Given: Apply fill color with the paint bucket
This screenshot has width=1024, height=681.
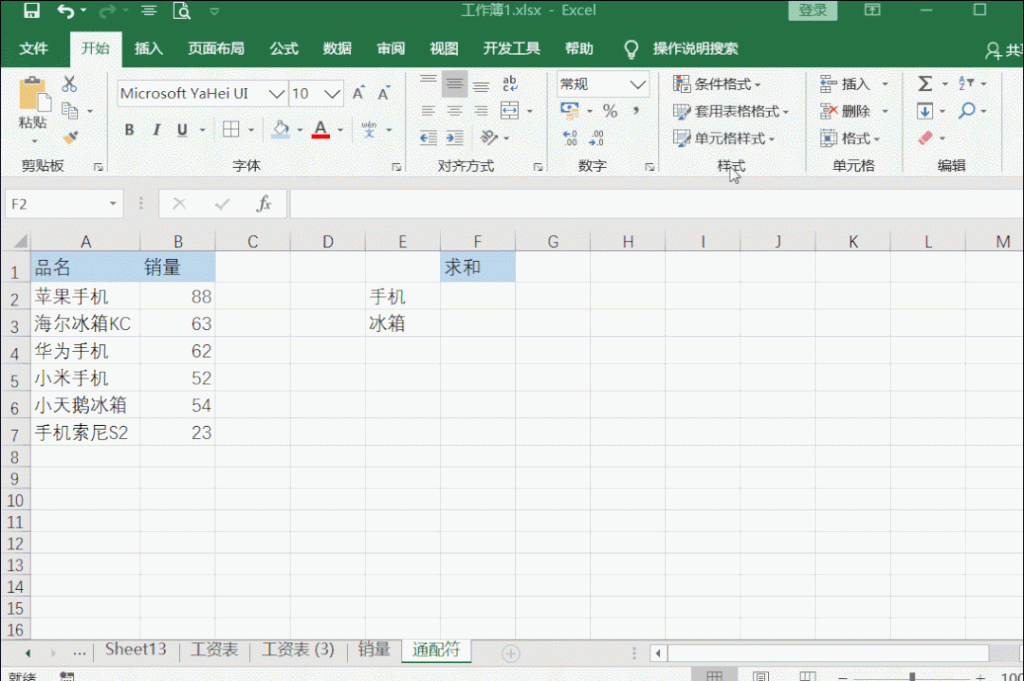Looking at the screenshot, I should pyautogui.click(x=281, y=129).
